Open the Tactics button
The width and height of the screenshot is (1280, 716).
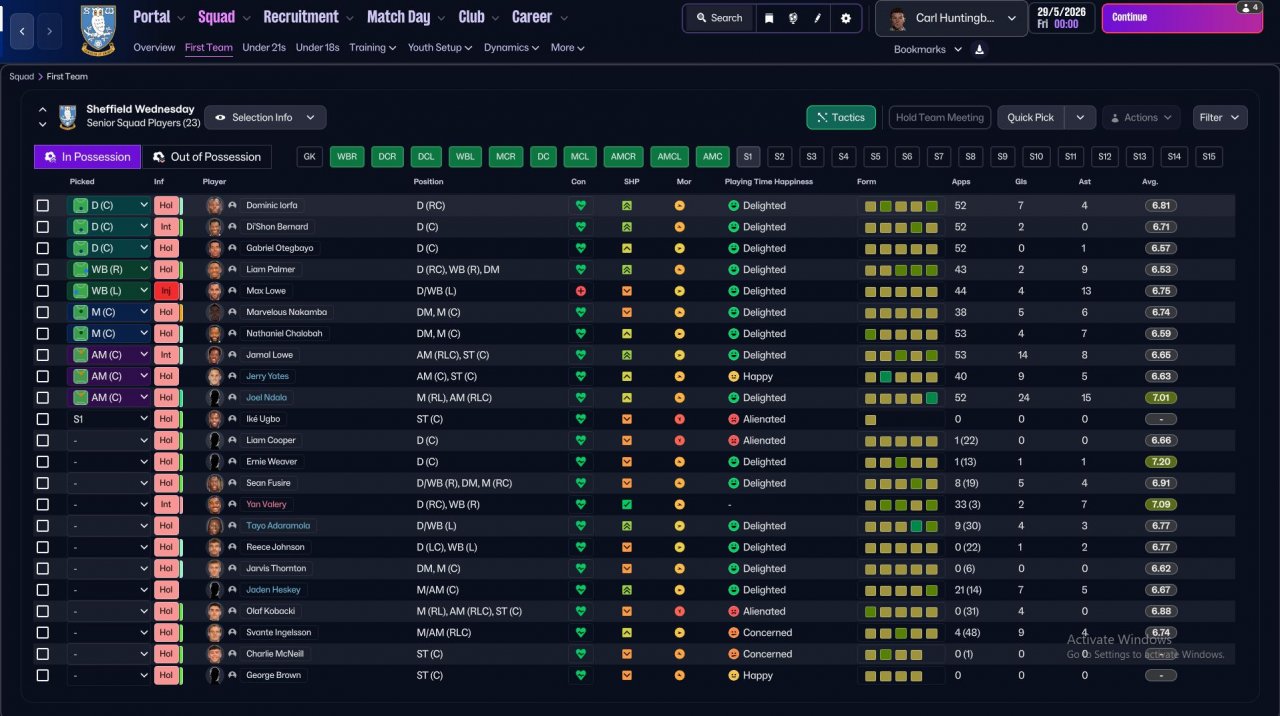(x=841, y=117)
